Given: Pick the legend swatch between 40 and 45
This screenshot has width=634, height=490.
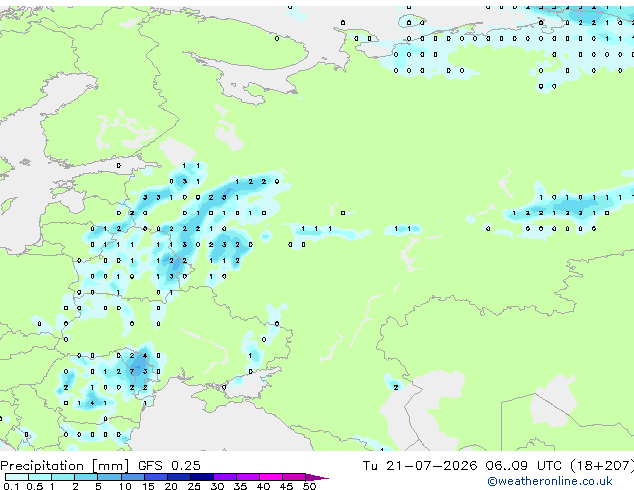Looking at the screenshot, I should 271,477.
